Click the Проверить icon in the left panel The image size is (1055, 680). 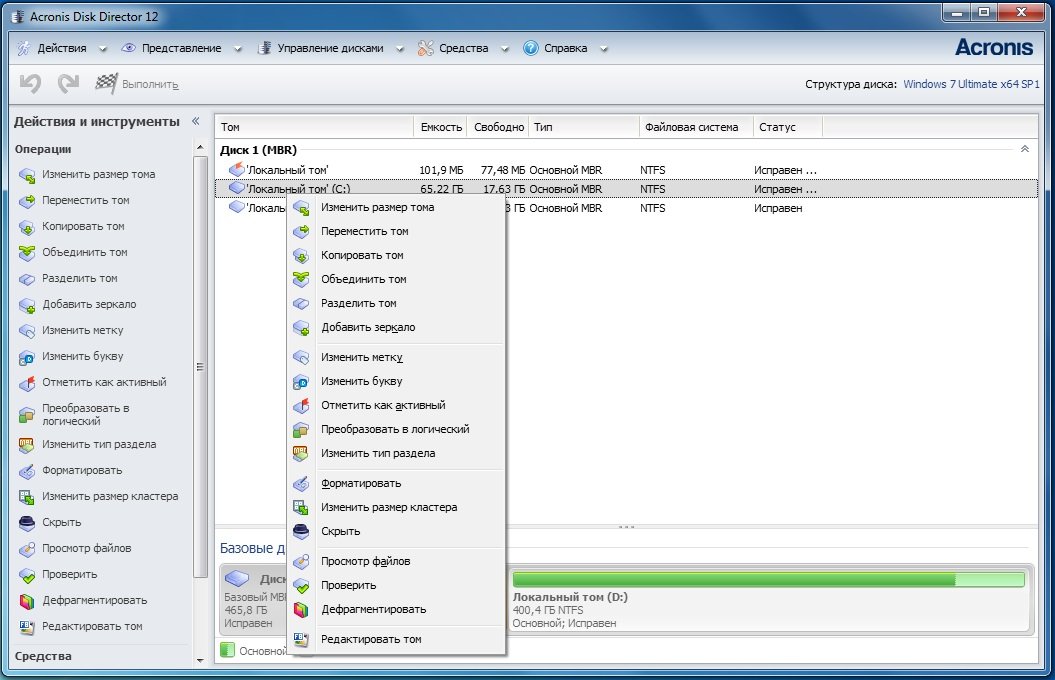[x=27, y=575]
